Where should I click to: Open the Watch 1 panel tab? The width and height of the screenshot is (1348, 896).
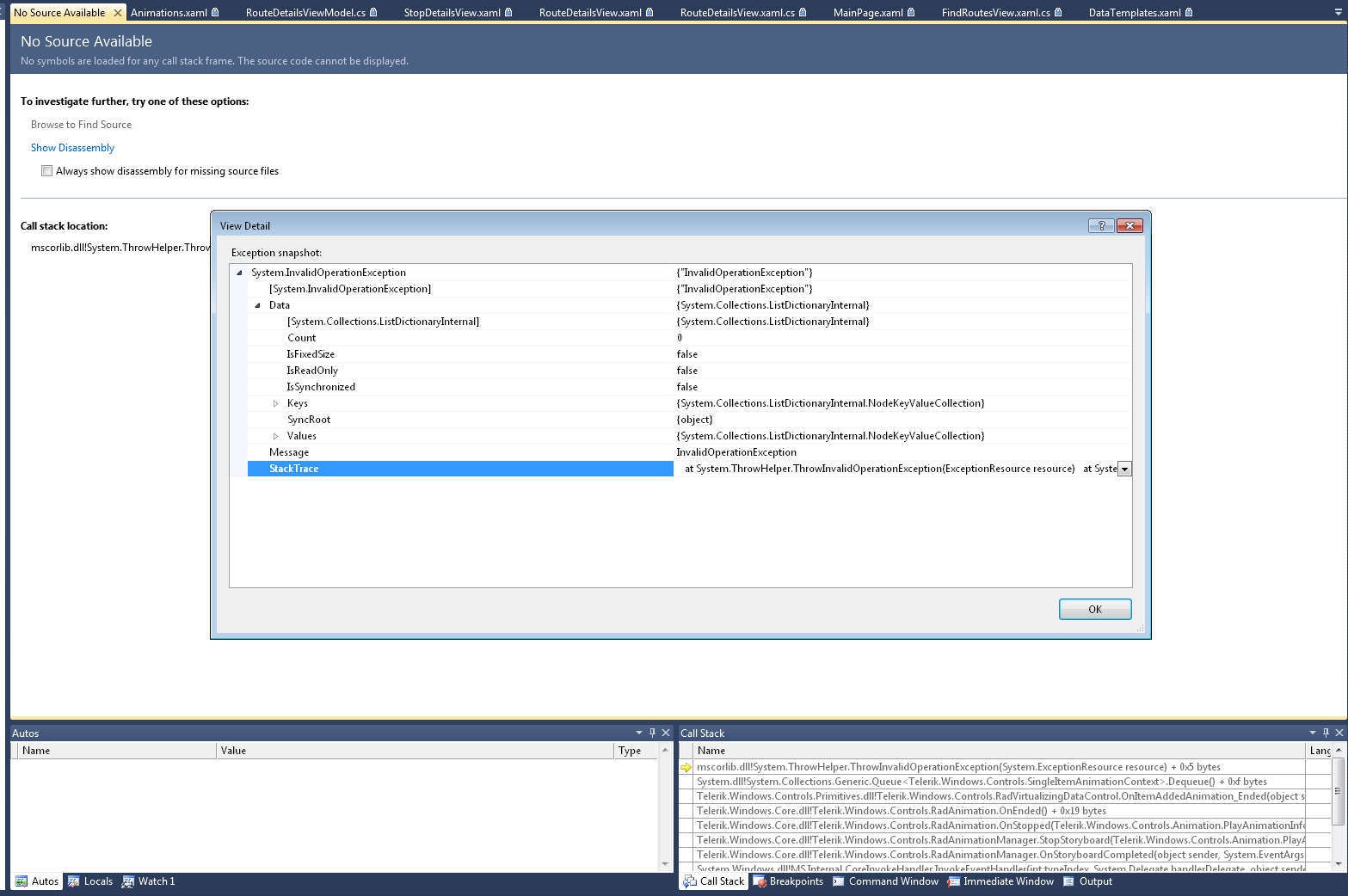[148, 881]
